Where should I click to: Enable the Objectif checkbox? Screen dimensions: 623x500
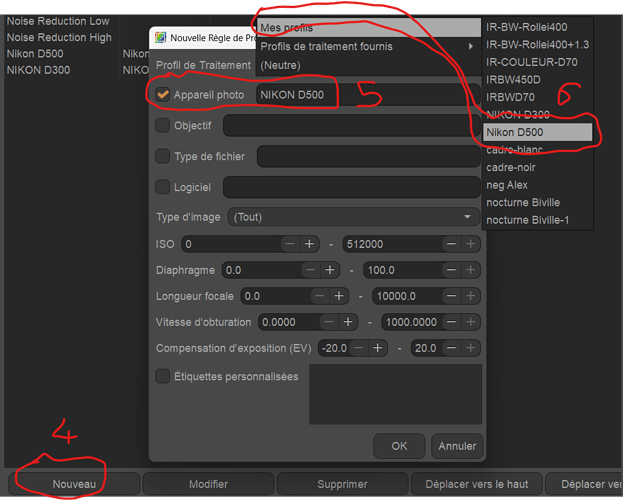[163, 126]
